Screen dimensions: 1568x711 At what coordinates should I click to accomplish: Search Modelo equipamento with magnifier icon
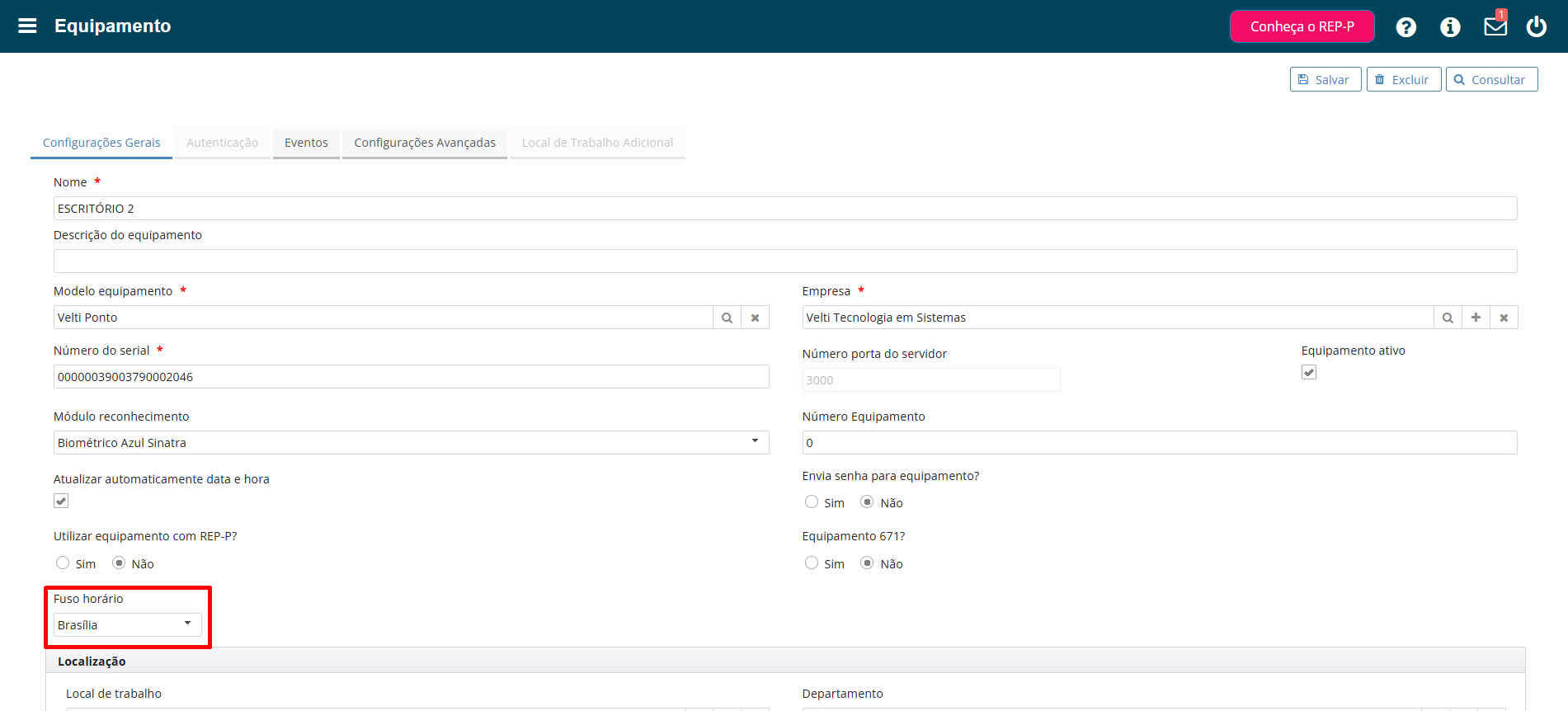(727, 318)
